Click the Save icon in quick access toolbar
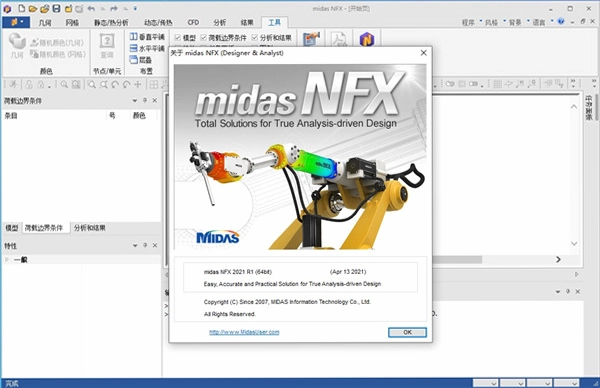Viewport: 600px width, 388px height. coord(56,8)
